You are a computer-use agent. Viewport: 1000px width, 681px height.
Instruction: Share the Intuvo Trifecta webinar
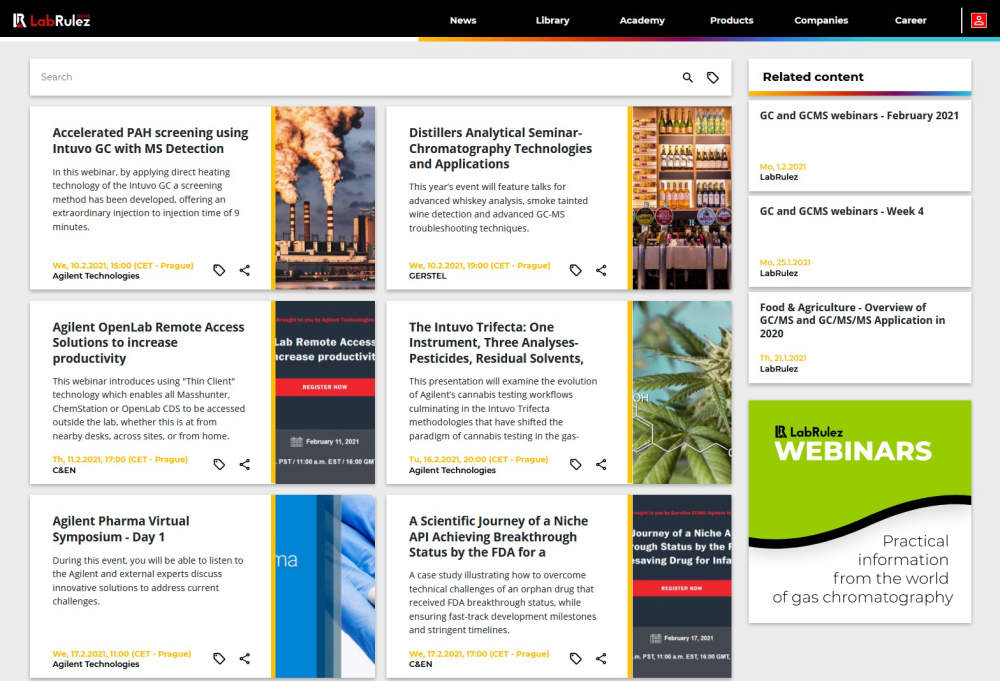coord(601,464)
